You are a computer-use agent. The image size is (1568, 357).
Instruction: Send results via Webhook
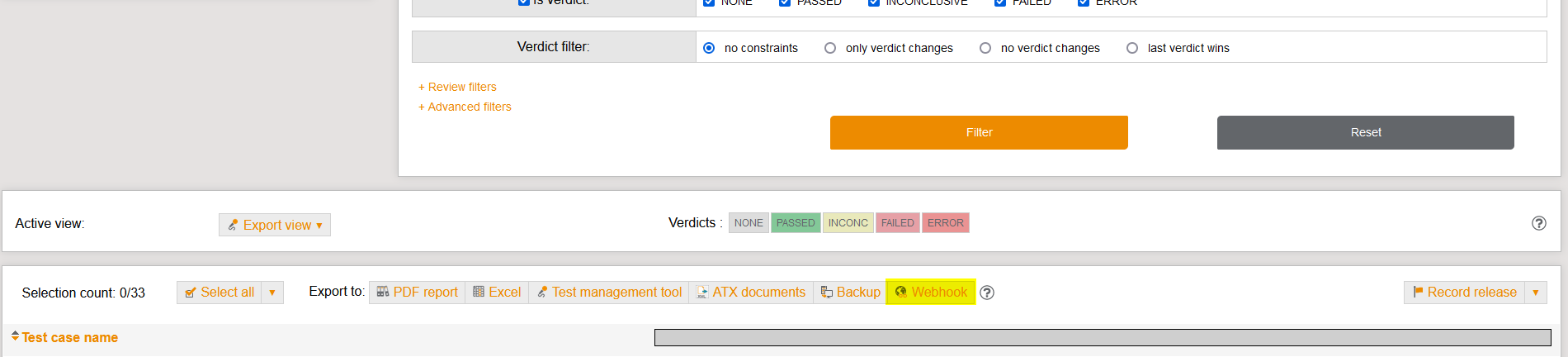pos(931,293)
